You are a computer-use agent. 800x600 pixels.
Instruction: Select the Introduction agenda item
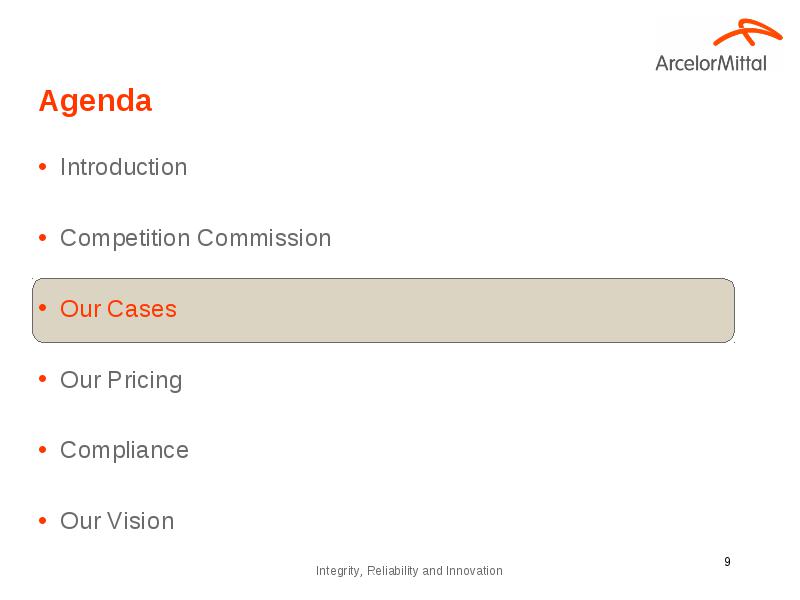click(123, 167)
